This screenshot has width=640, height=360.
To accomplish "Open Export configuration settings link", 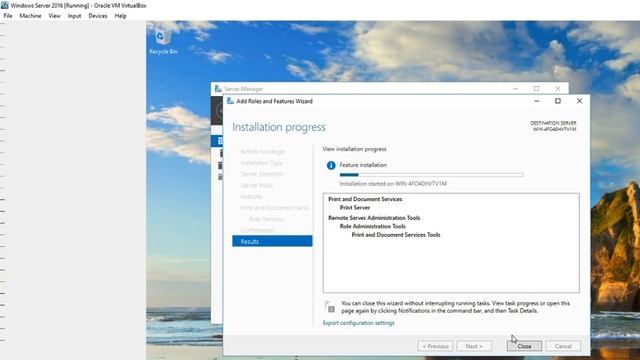I will [x=358, y=323].
